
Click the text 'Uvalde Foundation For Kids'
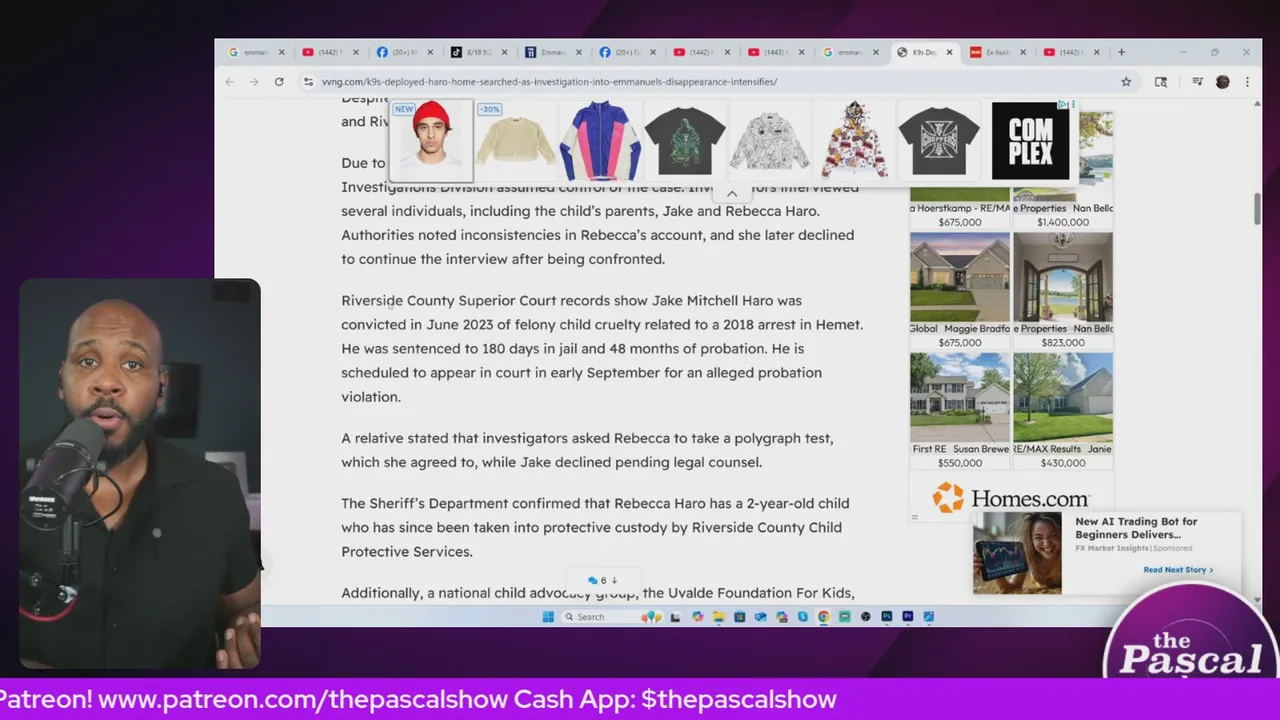(760, 593)
